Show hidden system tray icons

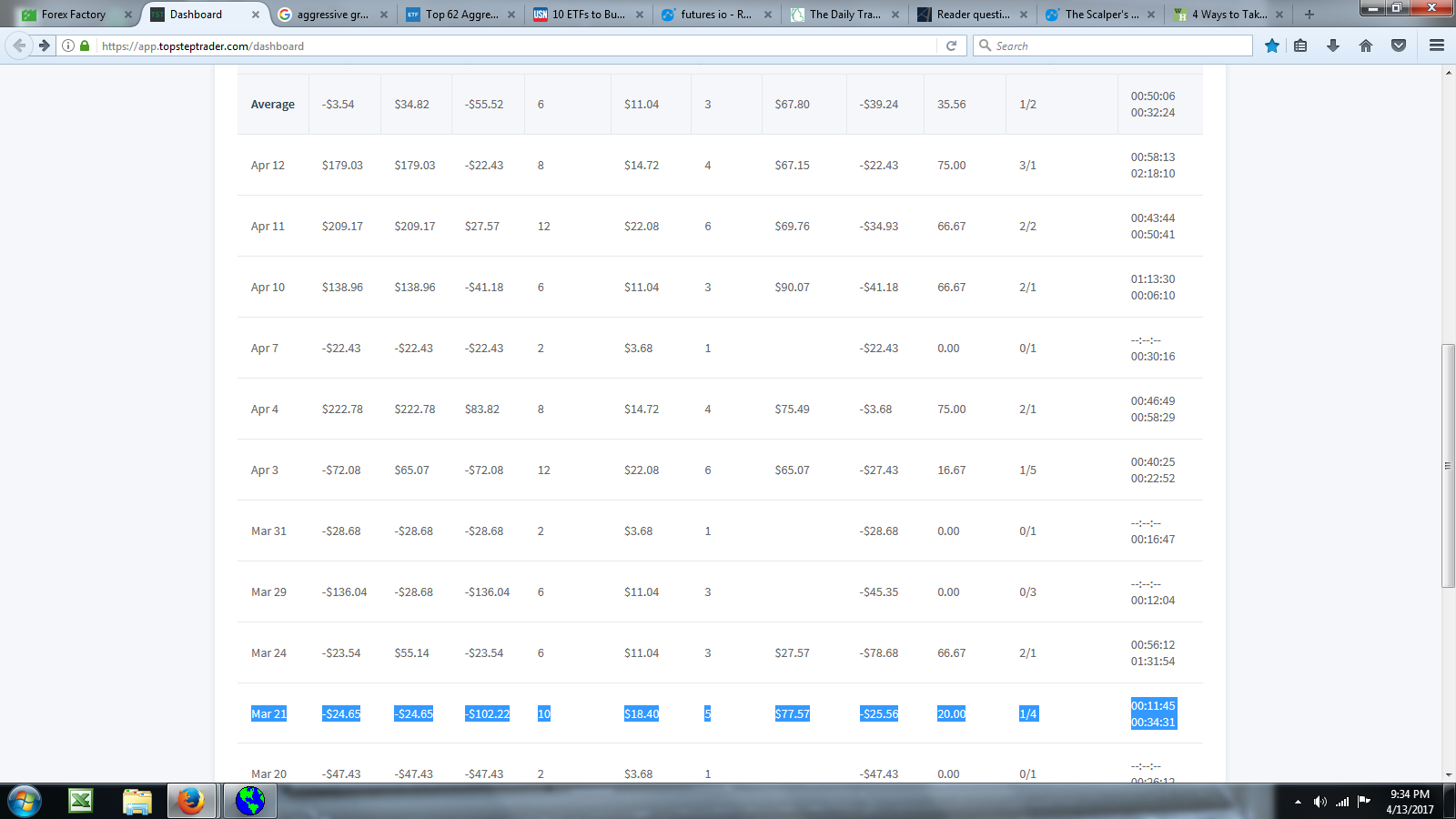(x=1298, y=802)
